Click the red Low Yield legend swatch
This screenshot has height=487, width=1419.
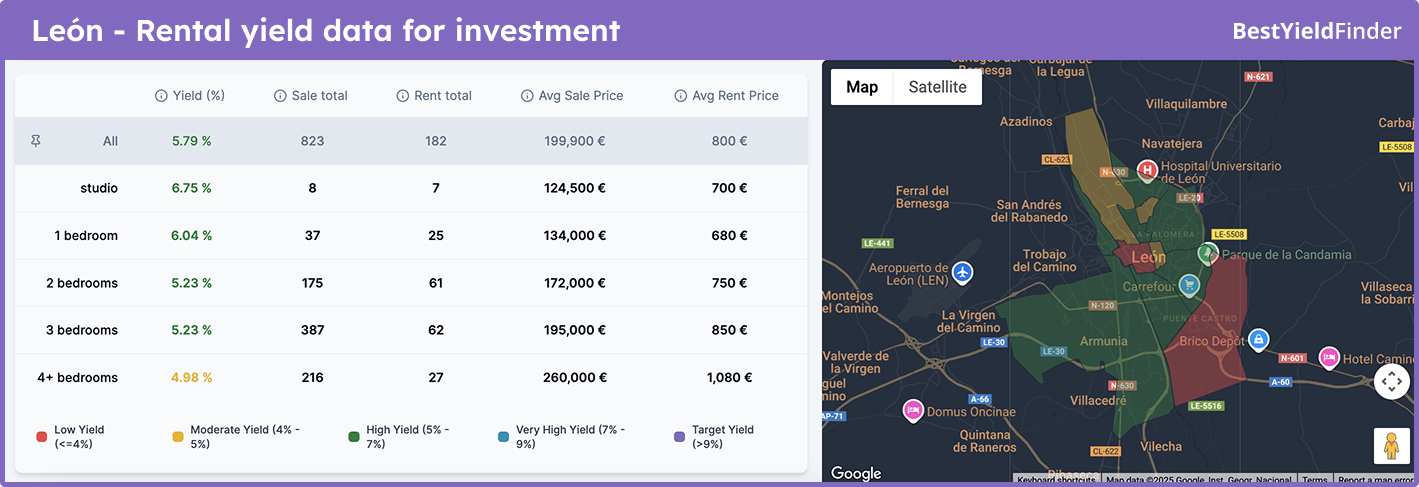[x=41, y=437]
